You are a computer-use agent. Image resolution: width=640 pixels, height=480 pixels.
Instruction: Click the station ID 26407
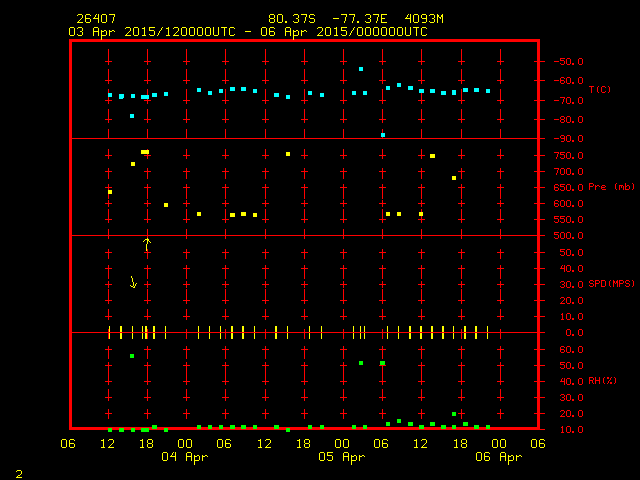click(95, 19)
